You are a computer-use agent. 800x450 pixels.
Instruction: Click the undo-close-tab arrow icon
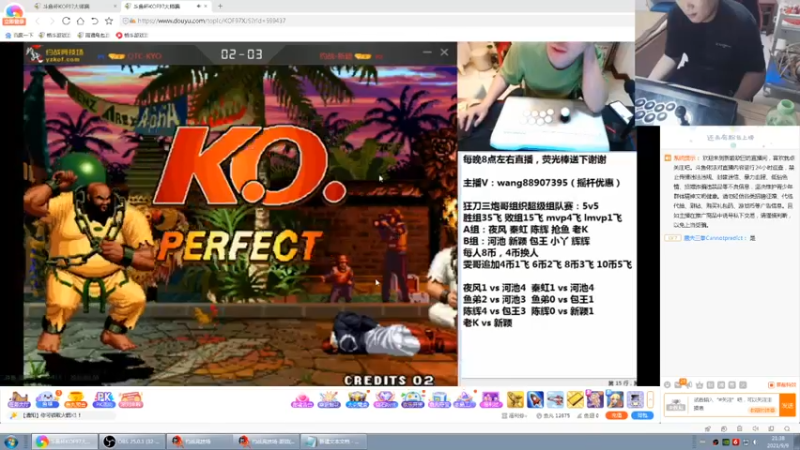click(94, 21)
